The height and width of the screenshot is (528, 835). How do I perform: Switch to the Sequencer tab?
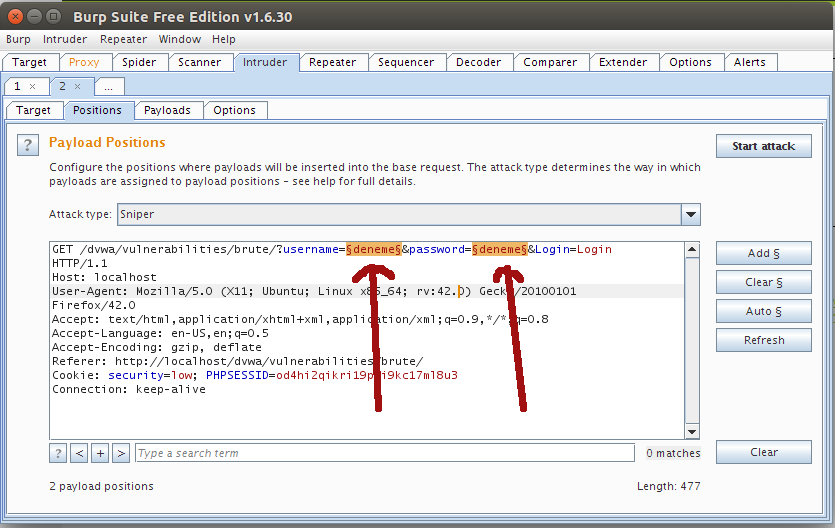click(406, 62)
